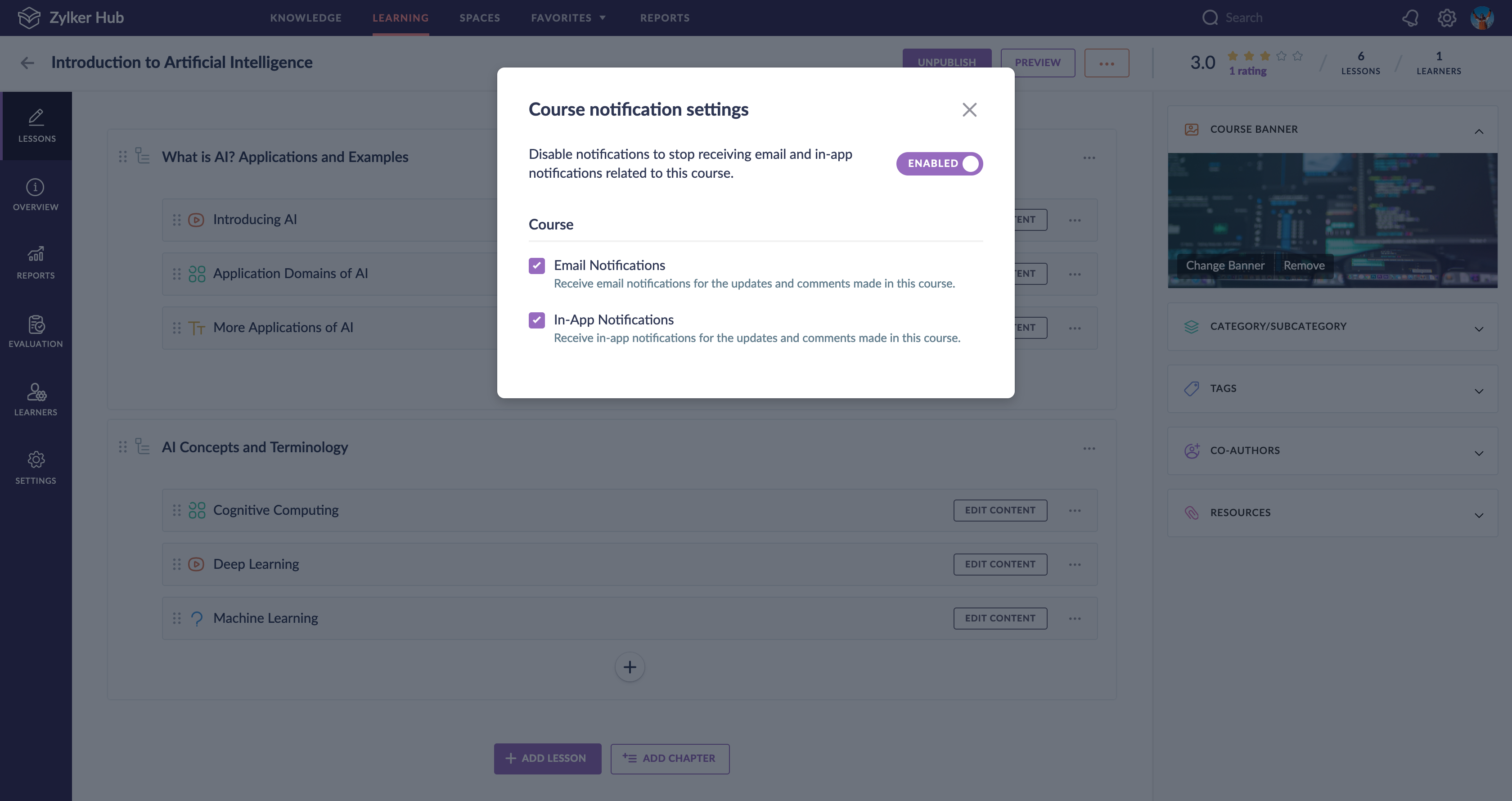Switch to the Knowledge tab

305,18
